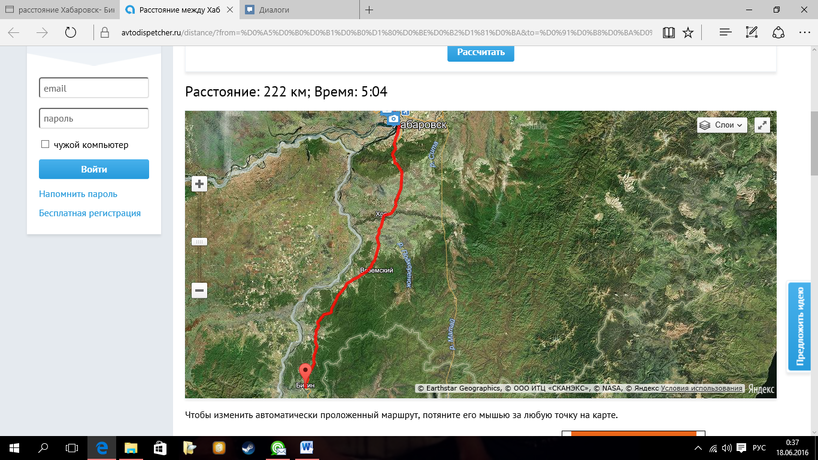Image resolution: width=818 pixels, height=460 pixels.
Task: Open Microsoft Word from taskbar
Action: pos(306,448)
